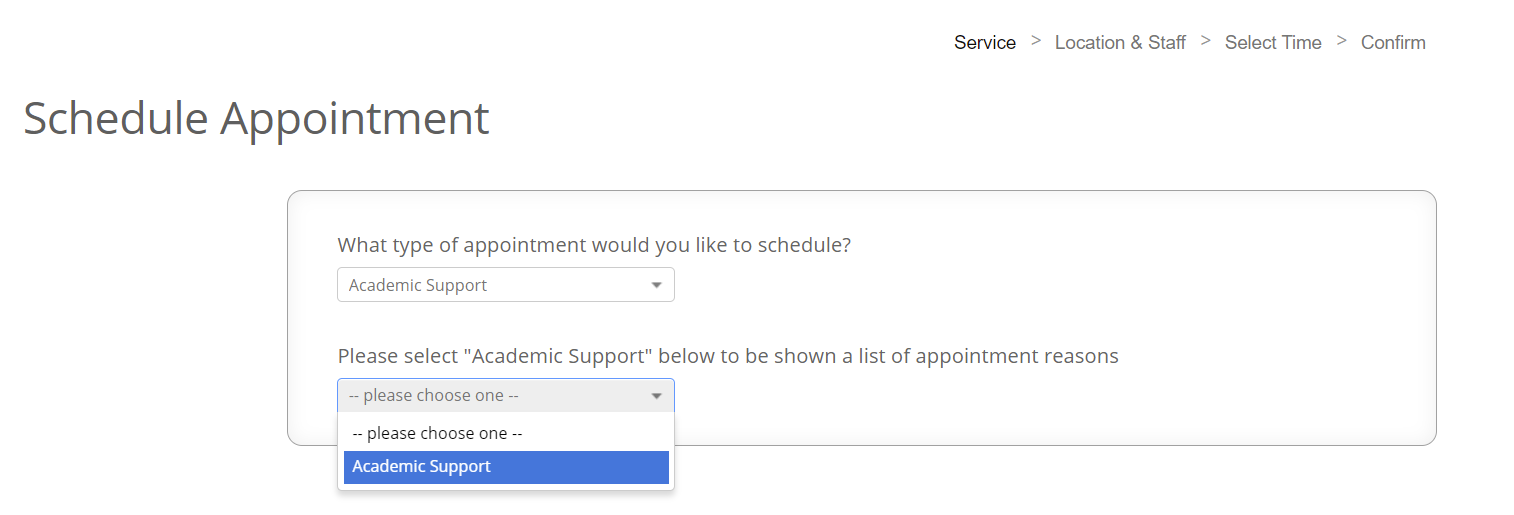The image size is (1514, 515).
Task: Click the chevron between Select Time and Confirm
Action: 1342,41
